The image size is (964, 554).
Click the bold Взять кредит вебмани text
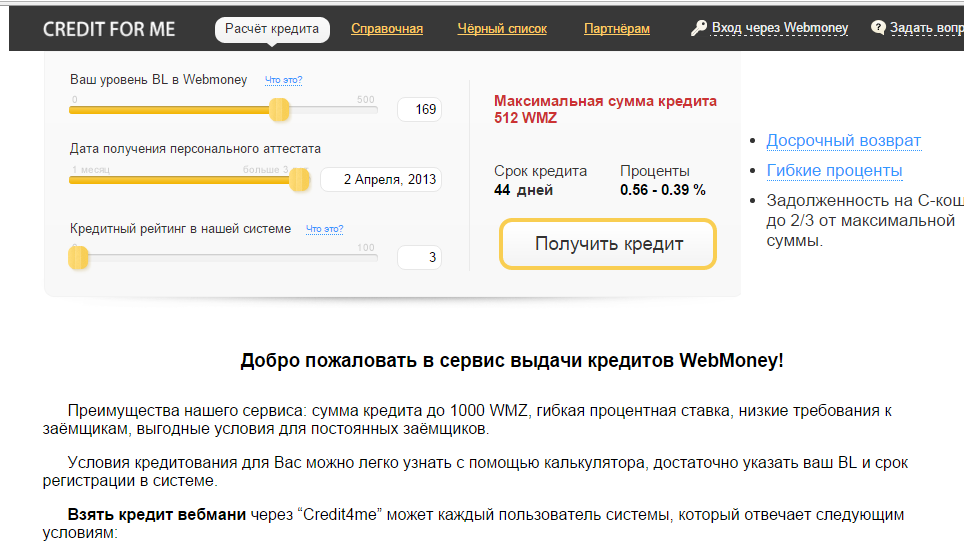(157, 515)
